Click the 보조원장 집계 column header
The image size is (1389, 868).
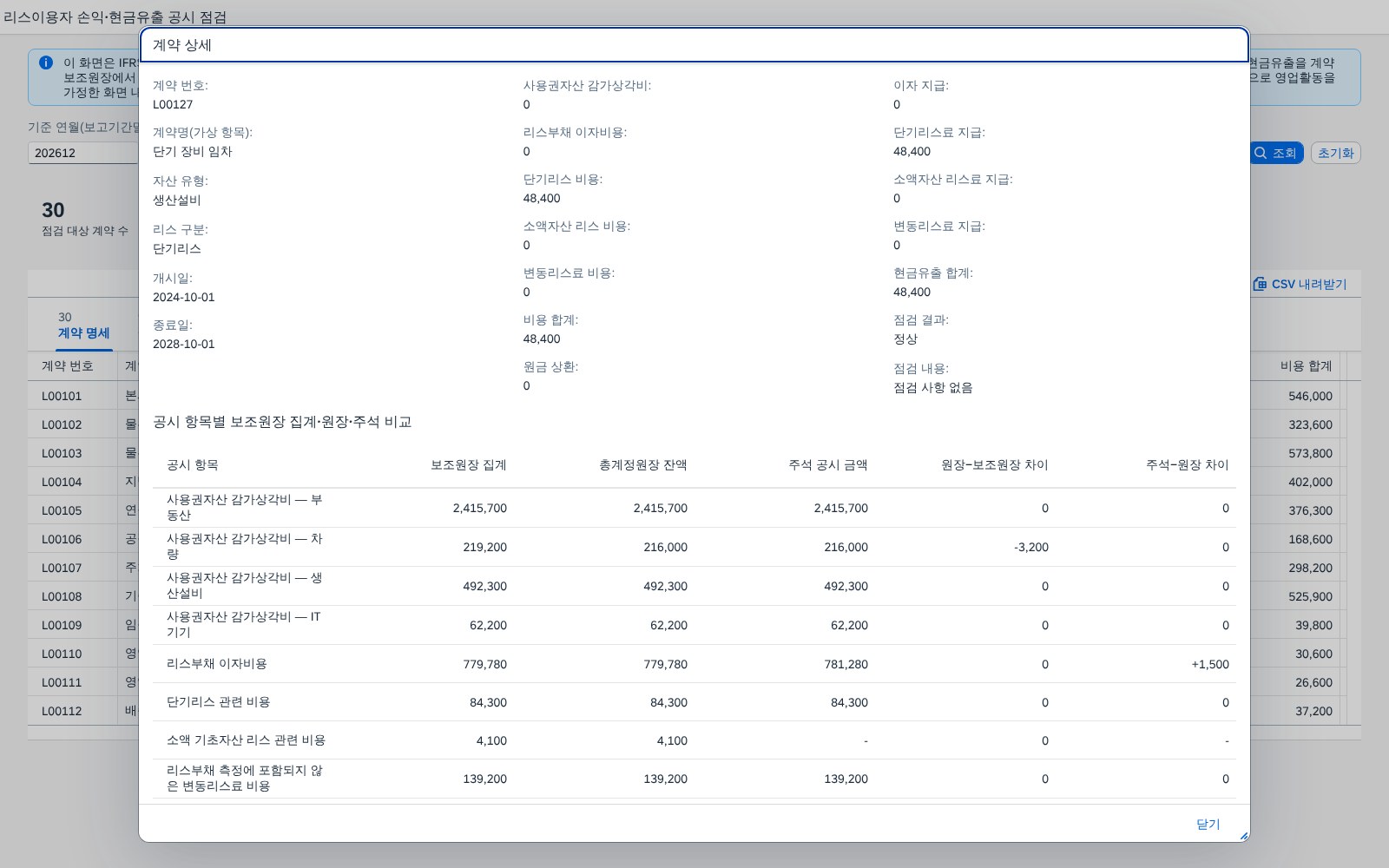click(469, 465)
